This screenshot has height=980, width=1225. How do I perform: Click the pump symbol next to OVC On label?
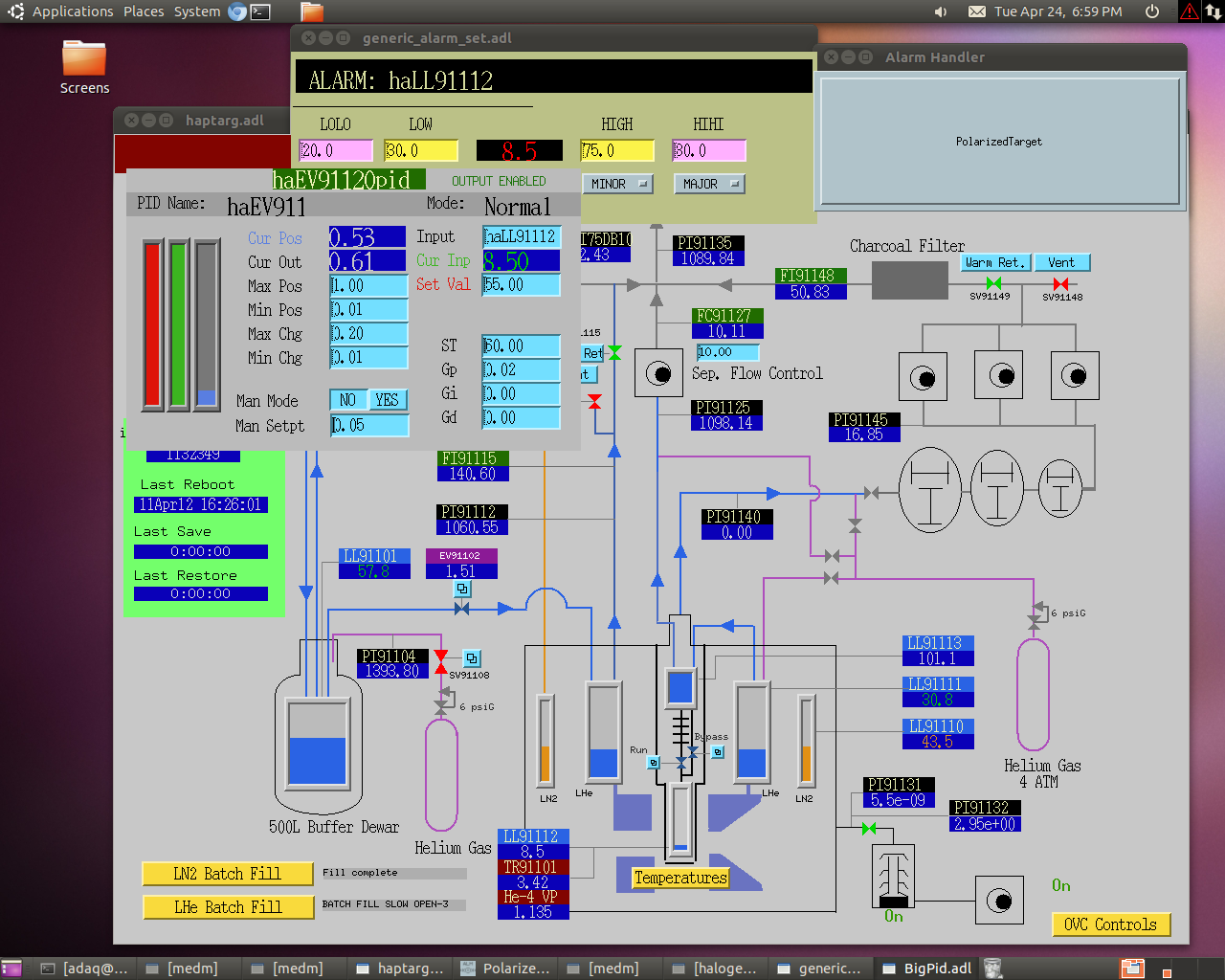[999, 901]
